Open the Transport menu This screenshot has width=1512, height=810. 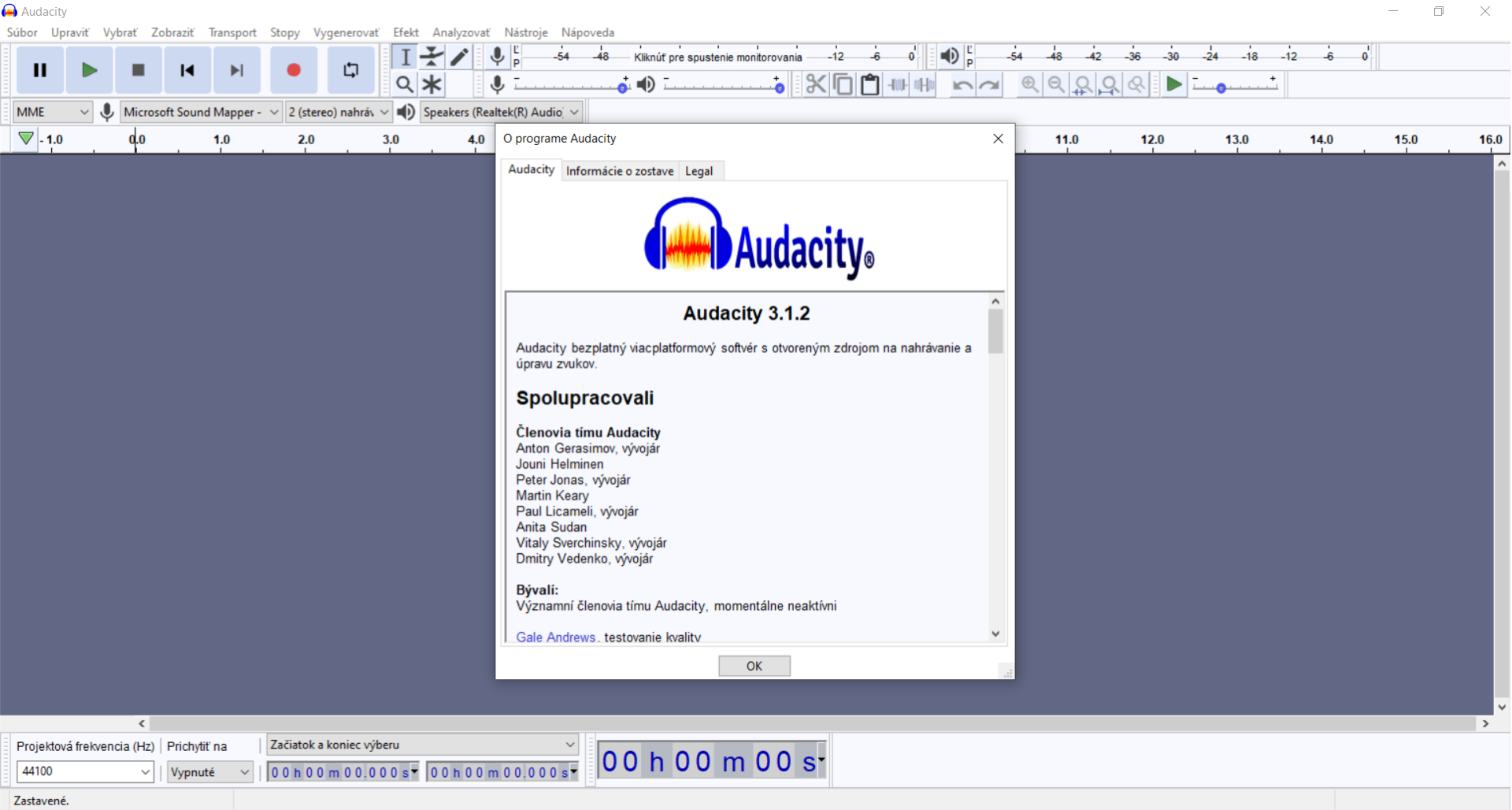click(x=232, y=32)
